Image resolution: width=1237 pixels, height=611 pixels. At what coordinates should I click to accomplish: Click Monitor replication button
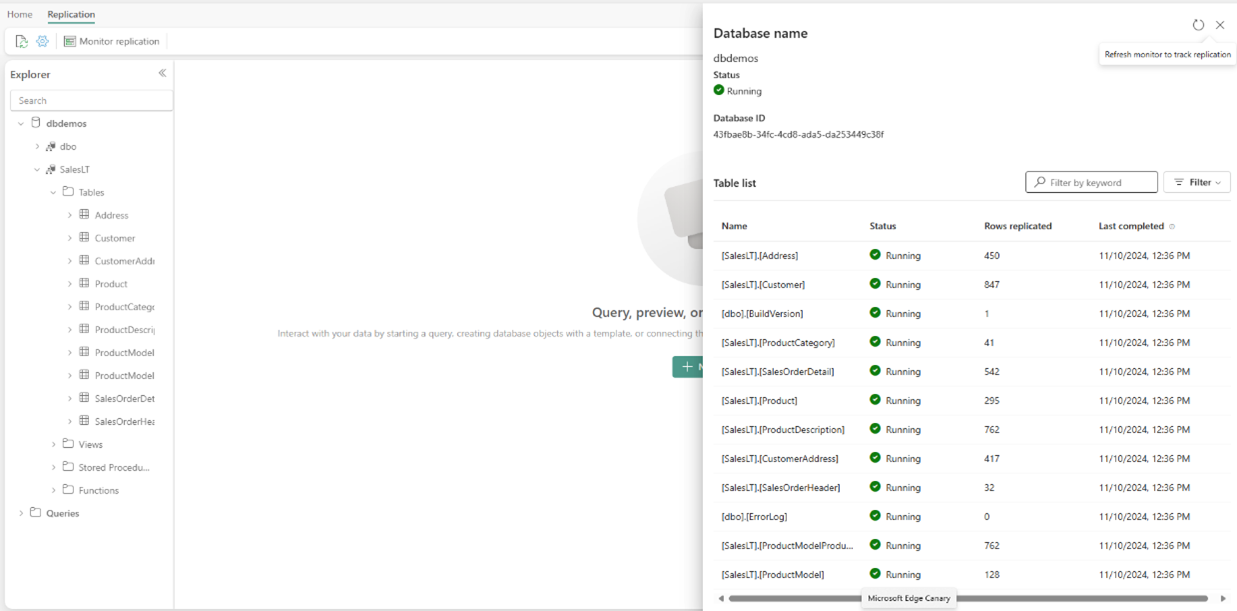(112, 41)
